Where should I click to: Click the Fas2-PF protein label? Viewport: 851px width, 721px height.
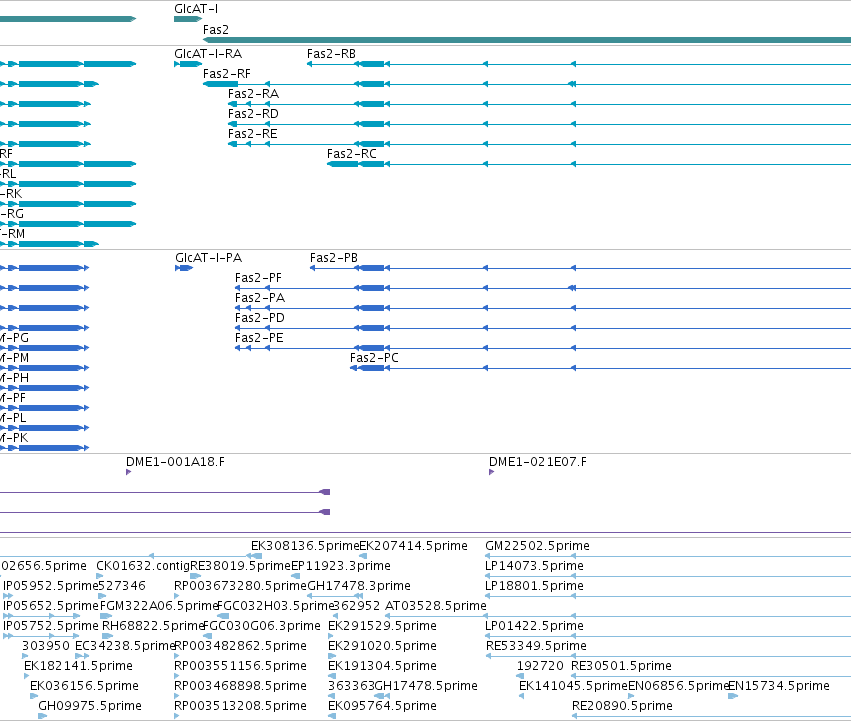click(258, 278)
